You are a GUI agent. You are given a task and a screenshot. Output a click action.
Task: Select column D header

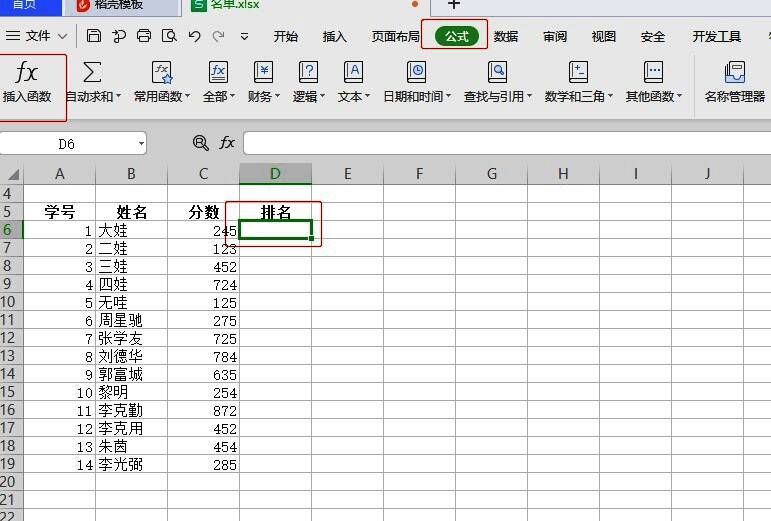coord(275,174)
